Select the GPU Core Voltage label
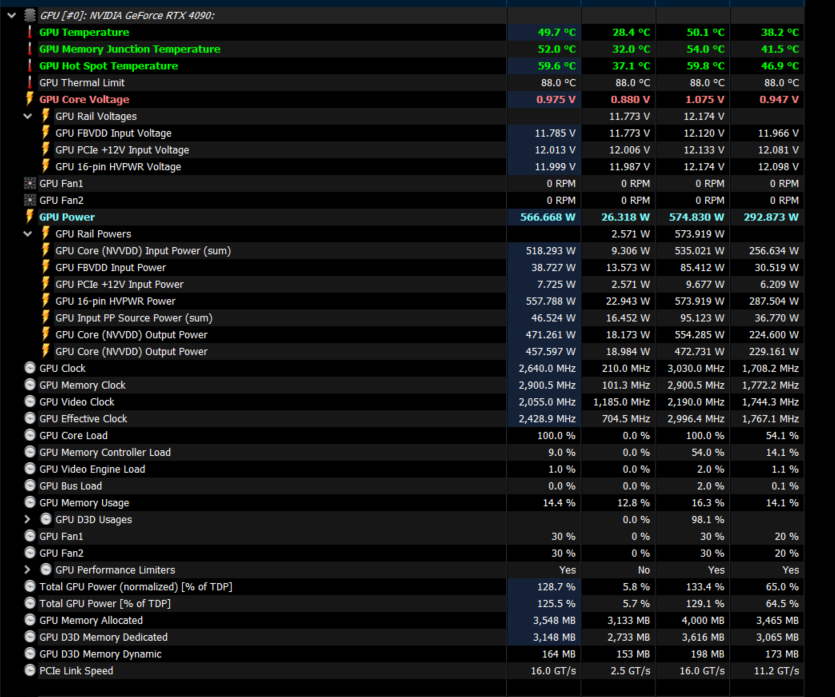 point(84,100)
